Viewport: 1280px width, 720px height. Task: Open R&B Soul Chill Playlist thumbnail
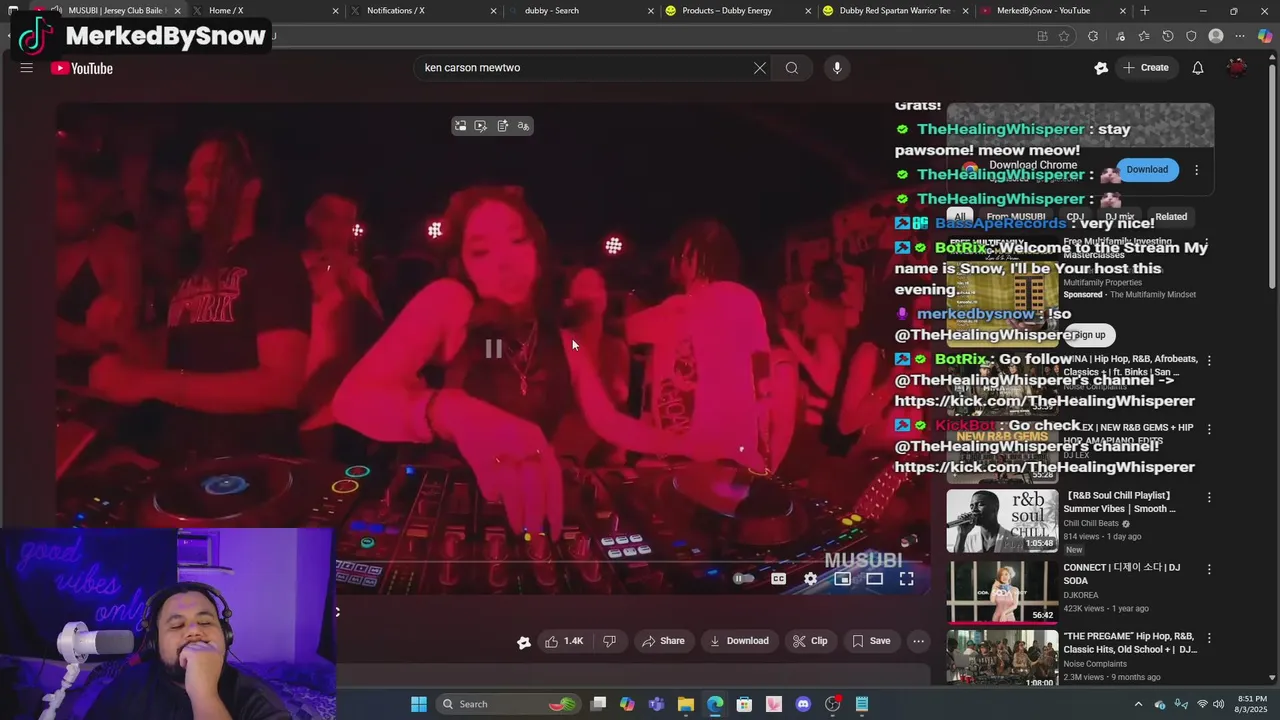click(x=1002, y=520)
